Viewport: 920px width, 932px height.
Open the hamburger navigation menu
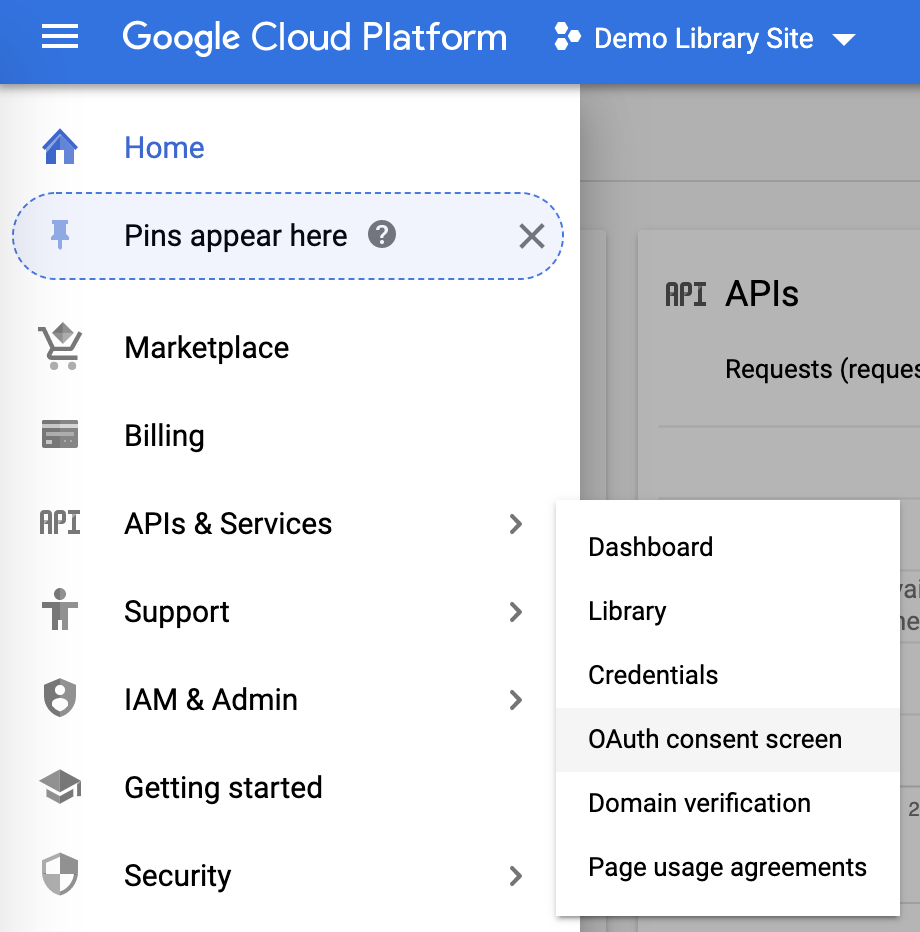pyautogui.click(x=59, y=37)
